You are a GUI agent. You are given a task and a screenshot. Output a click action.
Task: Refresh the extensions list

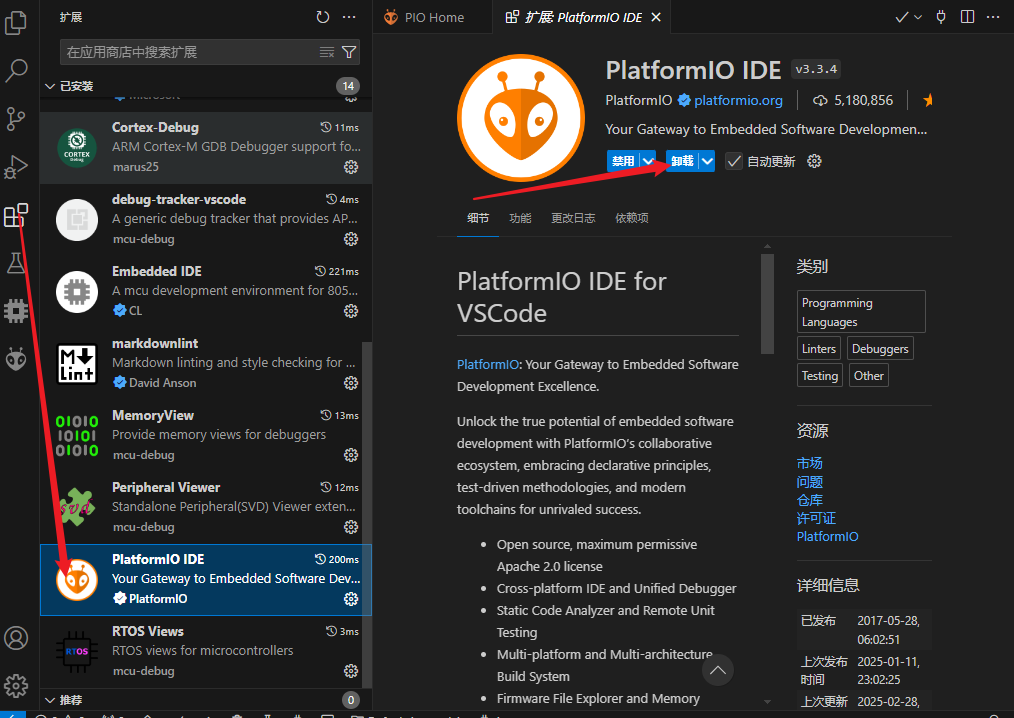pyautogui.click(x=323, y=17)
